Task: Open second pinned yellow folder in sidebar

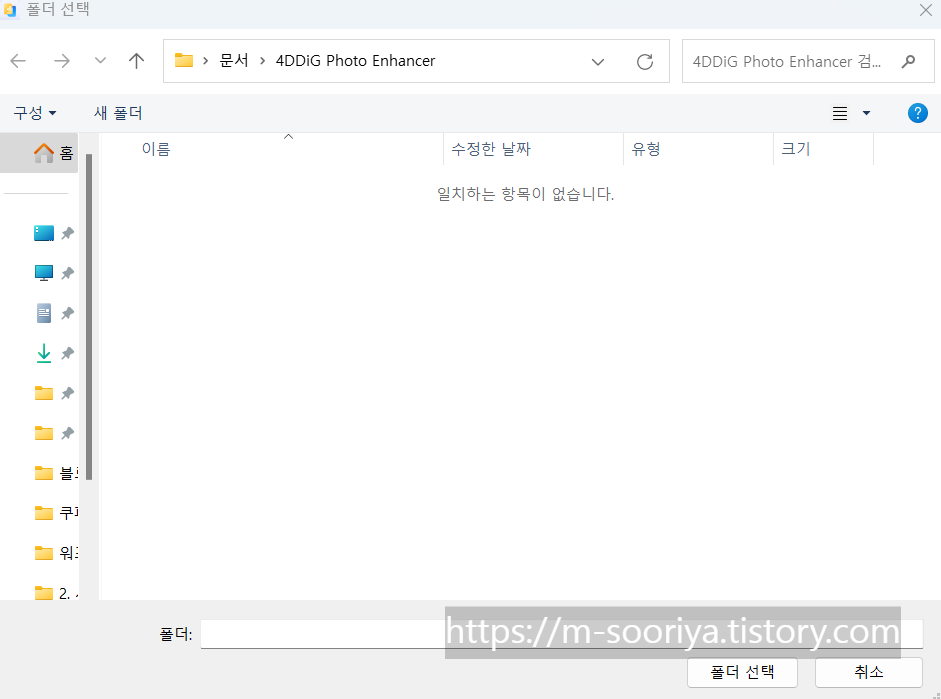Action: [x=44, y=433]
